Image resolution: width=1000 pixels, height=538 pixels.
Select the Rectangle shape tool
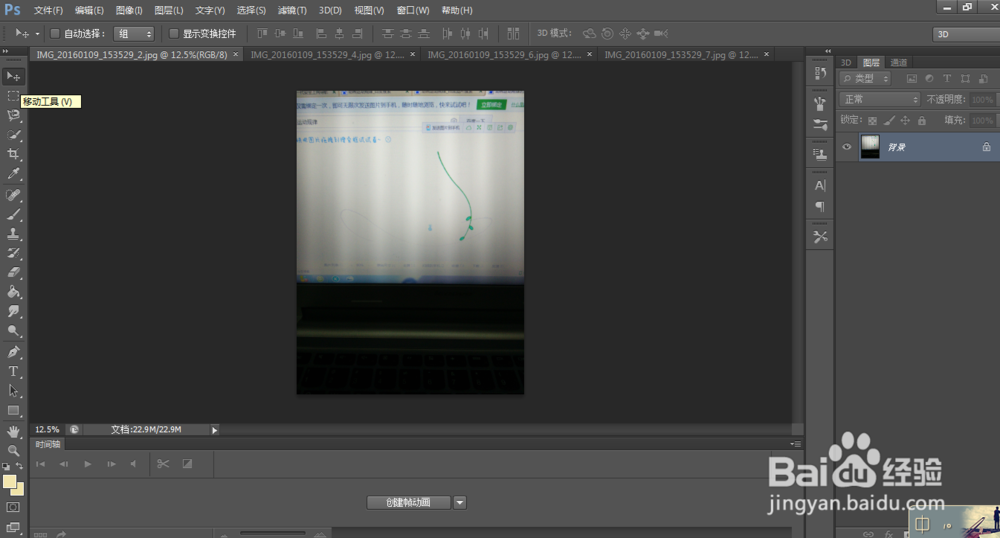(x=13, y=411)
